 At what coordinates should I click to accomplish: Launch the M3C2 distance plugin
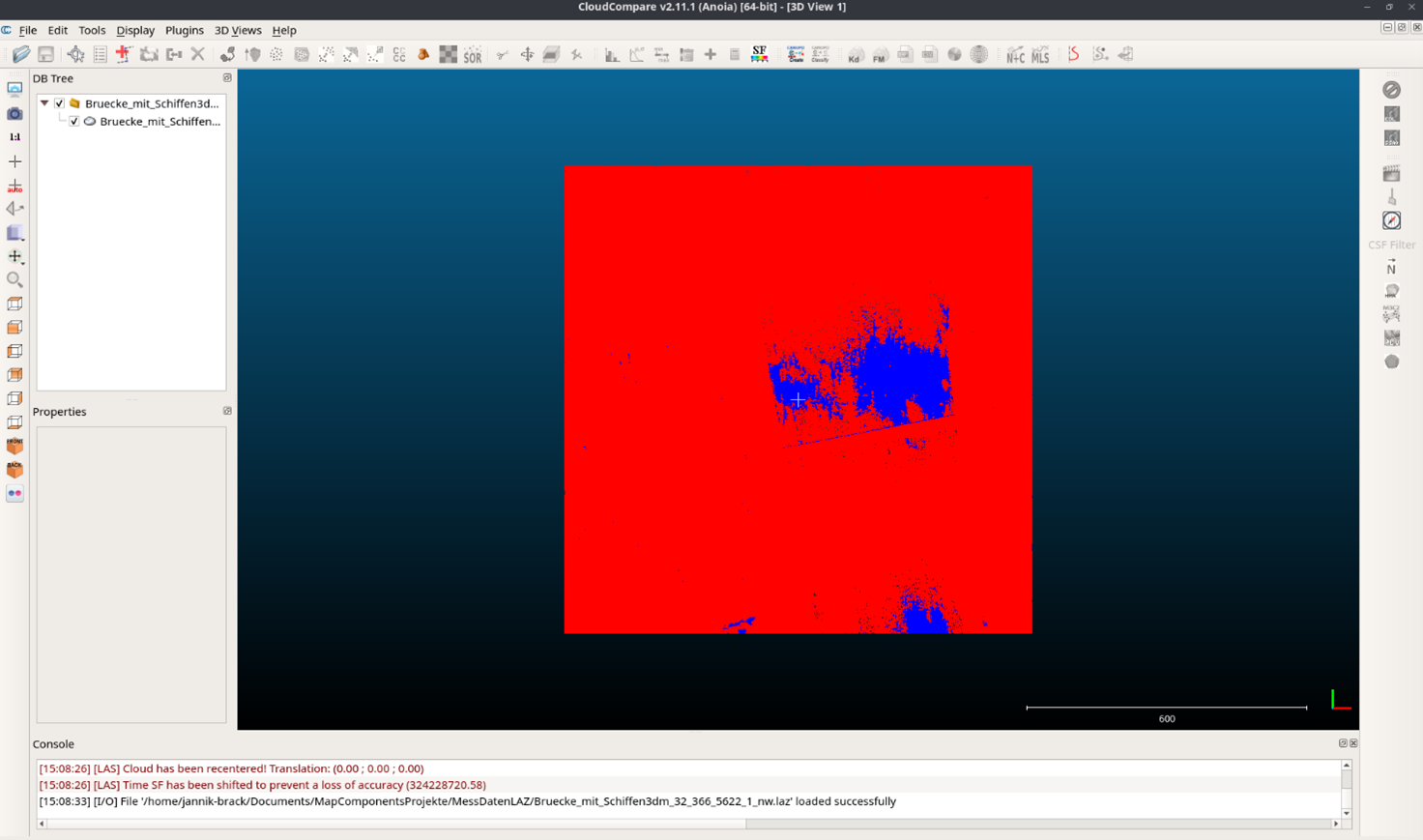click(1391, 312)
